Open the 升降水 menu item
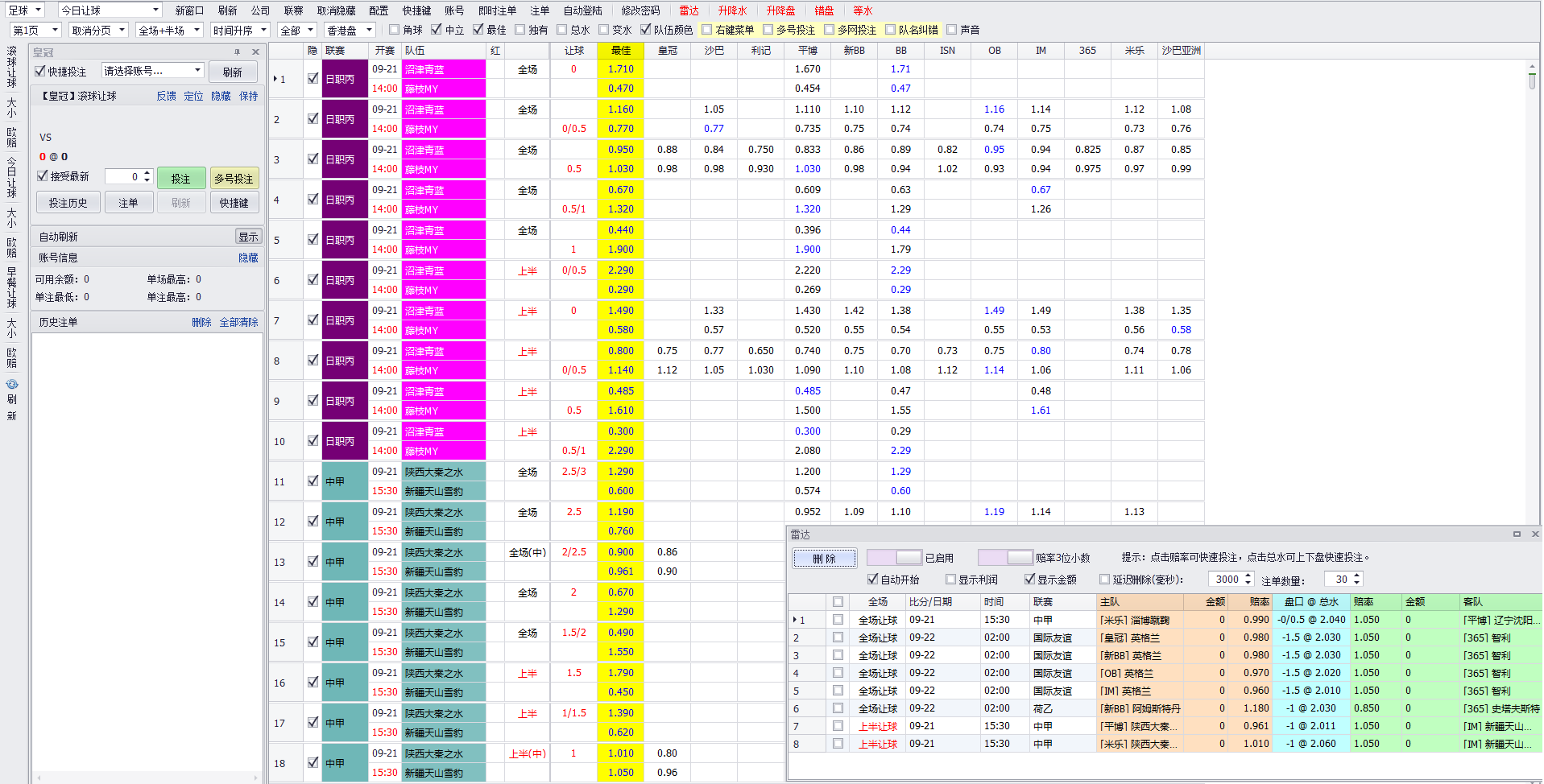The width and height of the screenshot is (1544, 784). pyautogui.click(x=732, y=10)
